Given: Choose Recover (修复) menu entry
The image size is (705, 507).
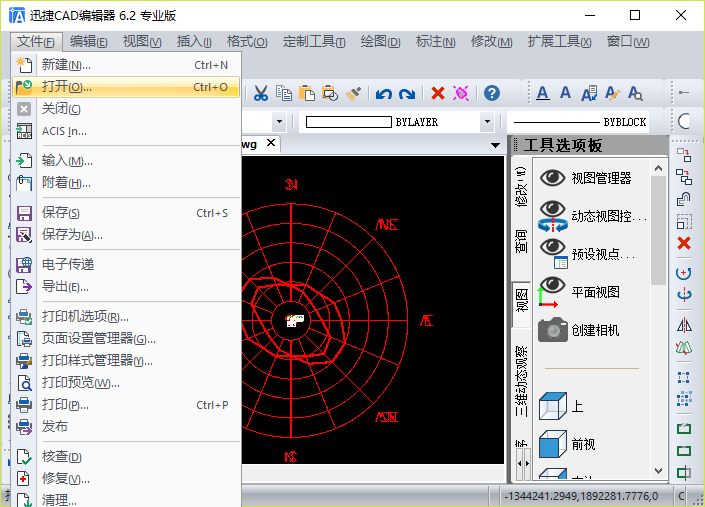Looking at the screenshot, I should point(126,478).
